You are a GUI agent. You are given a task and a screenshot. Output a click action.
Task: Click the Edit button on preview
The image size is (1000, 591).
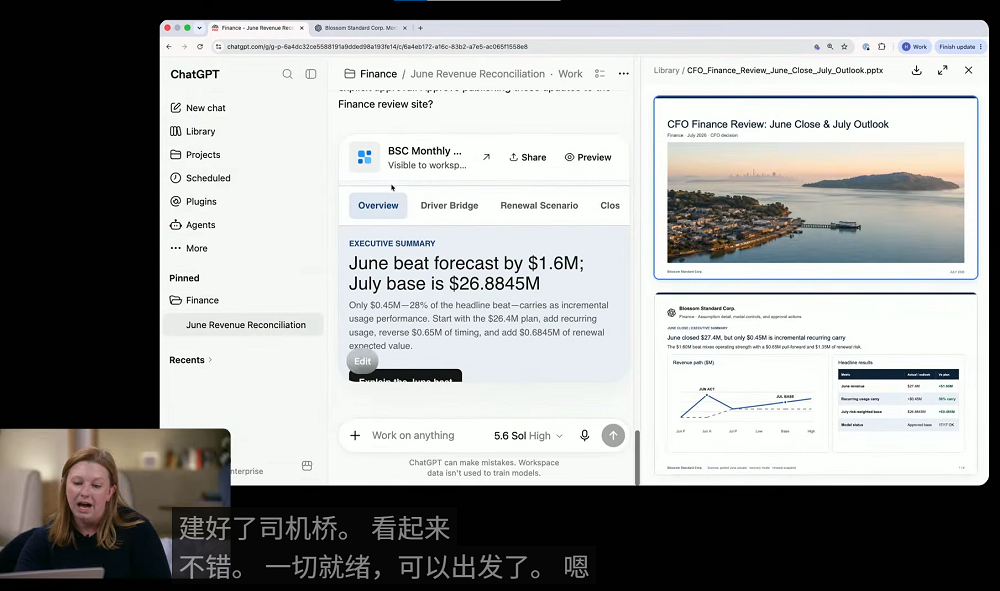tap(363, 361)
